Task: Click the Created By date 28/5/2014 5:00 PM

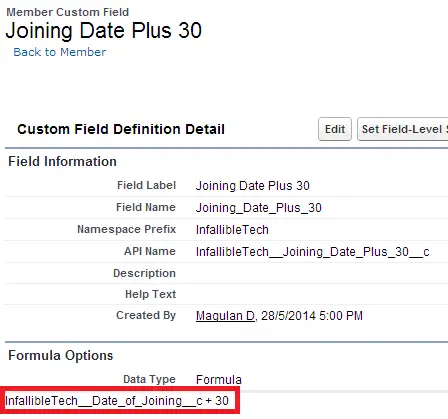Action: pos(312,316)
